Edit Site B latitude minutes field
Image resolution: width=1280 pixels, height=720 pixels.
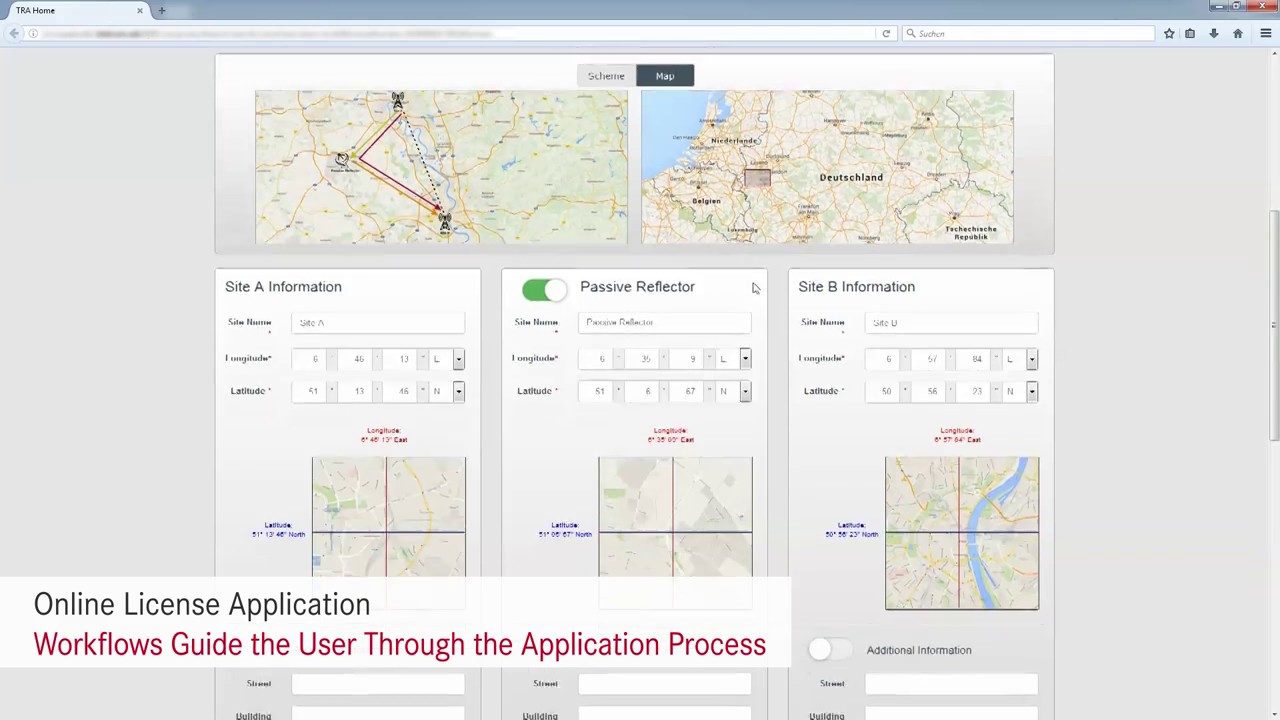(x=930, y=391)
